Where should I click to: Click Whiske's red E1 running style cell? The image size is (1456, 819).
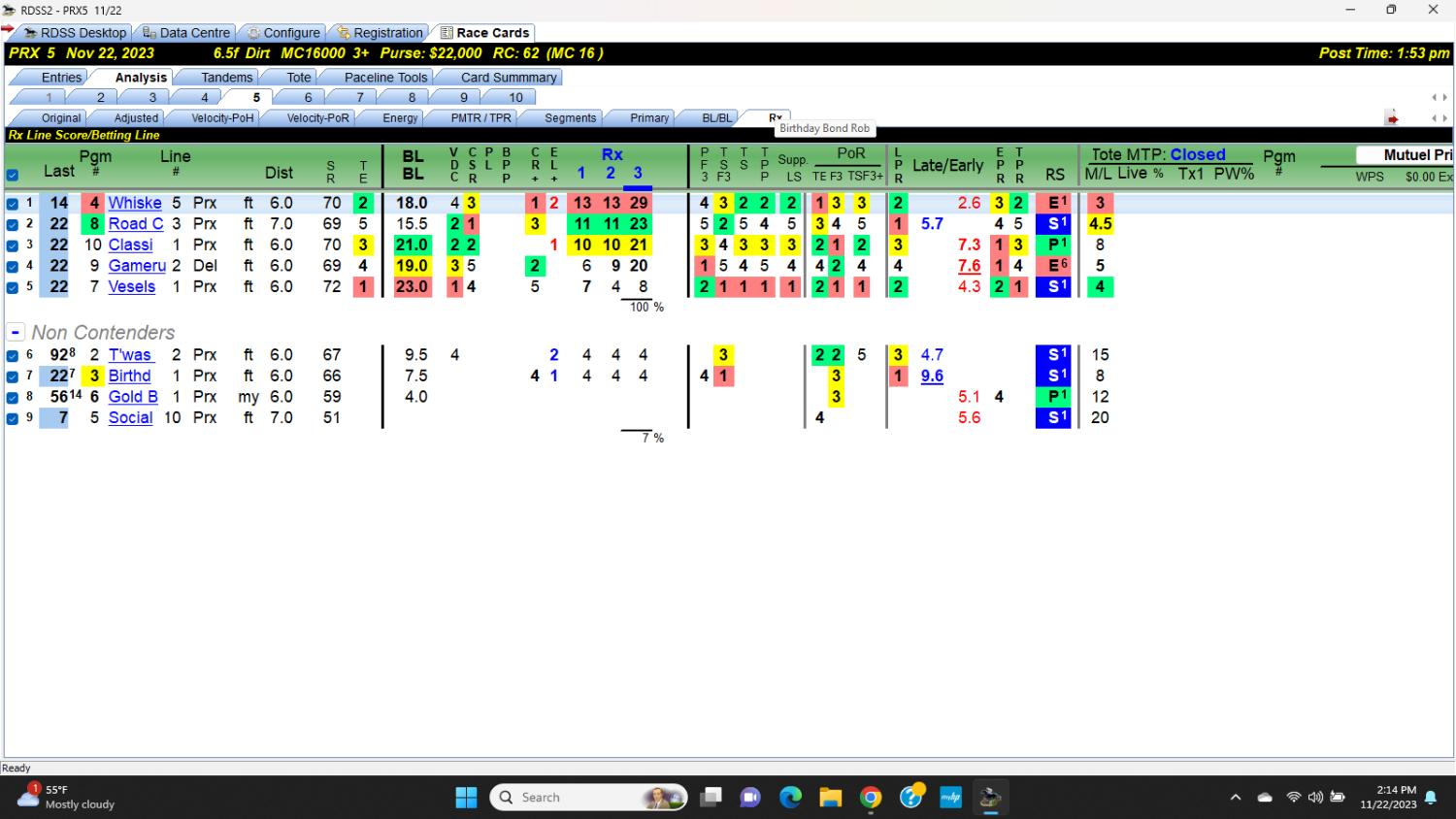click(1054, 203)
